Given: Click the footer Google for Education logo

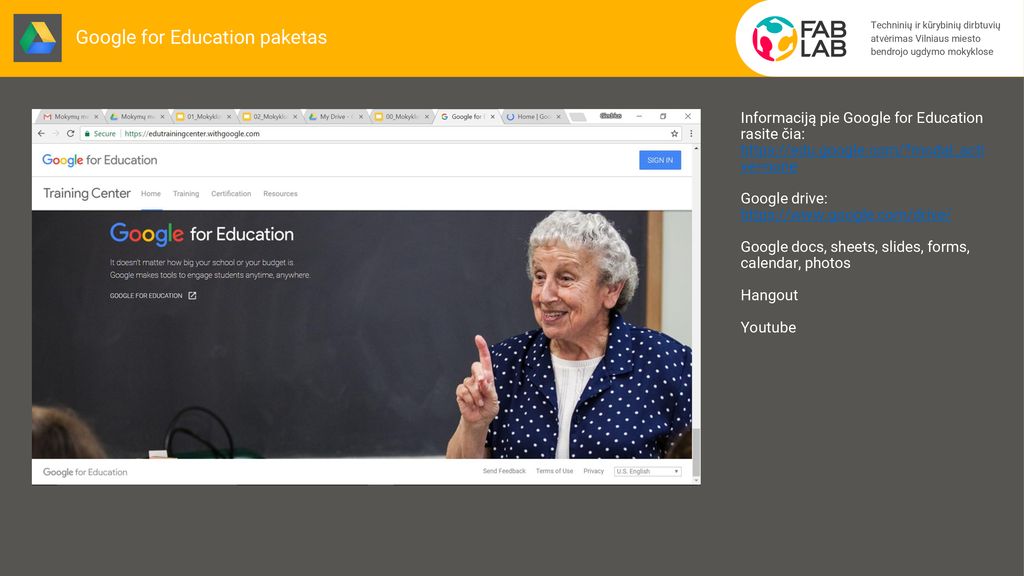Looking at the screenshot, I should tap(85, 472).
